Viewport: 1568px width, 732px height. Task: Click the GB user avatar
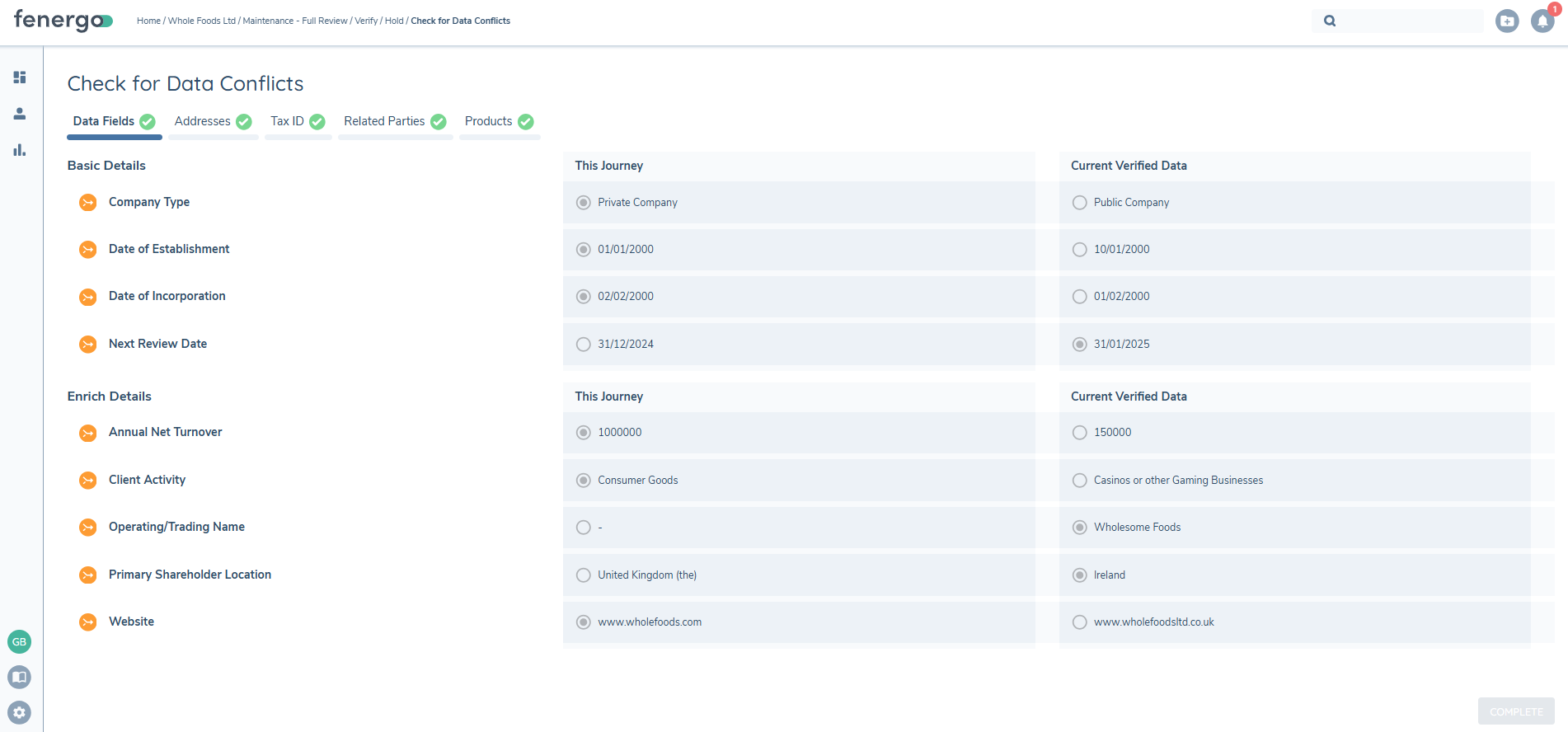point(20,641)
